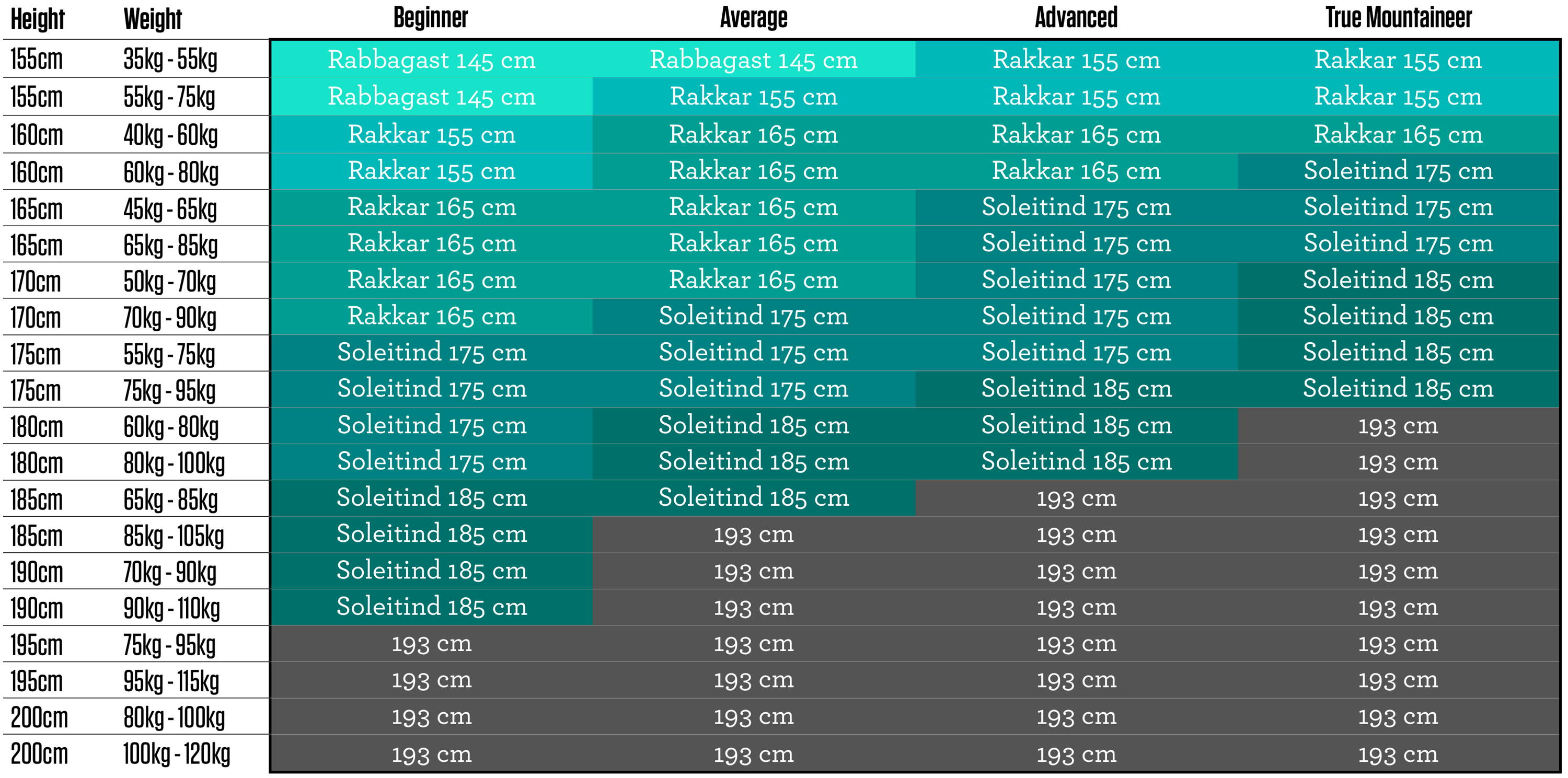Screen dimensions: 1568x778
Task: Select Average cell for 155cm 55kg - 75kg
Action: tap(754, 96)
